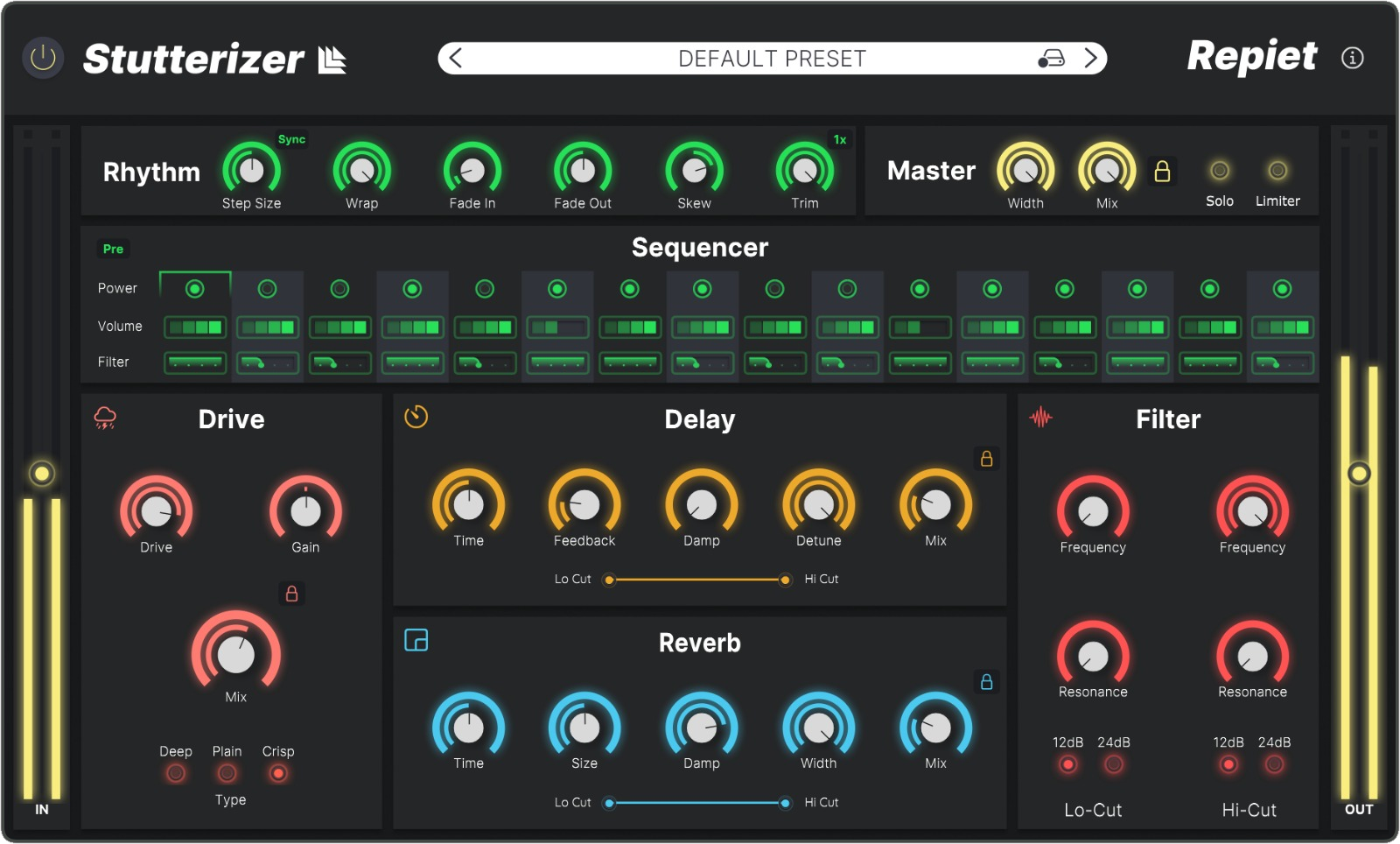Click the Pre button in Sequencer
The image size is (1400, 844).
(113, 249)
